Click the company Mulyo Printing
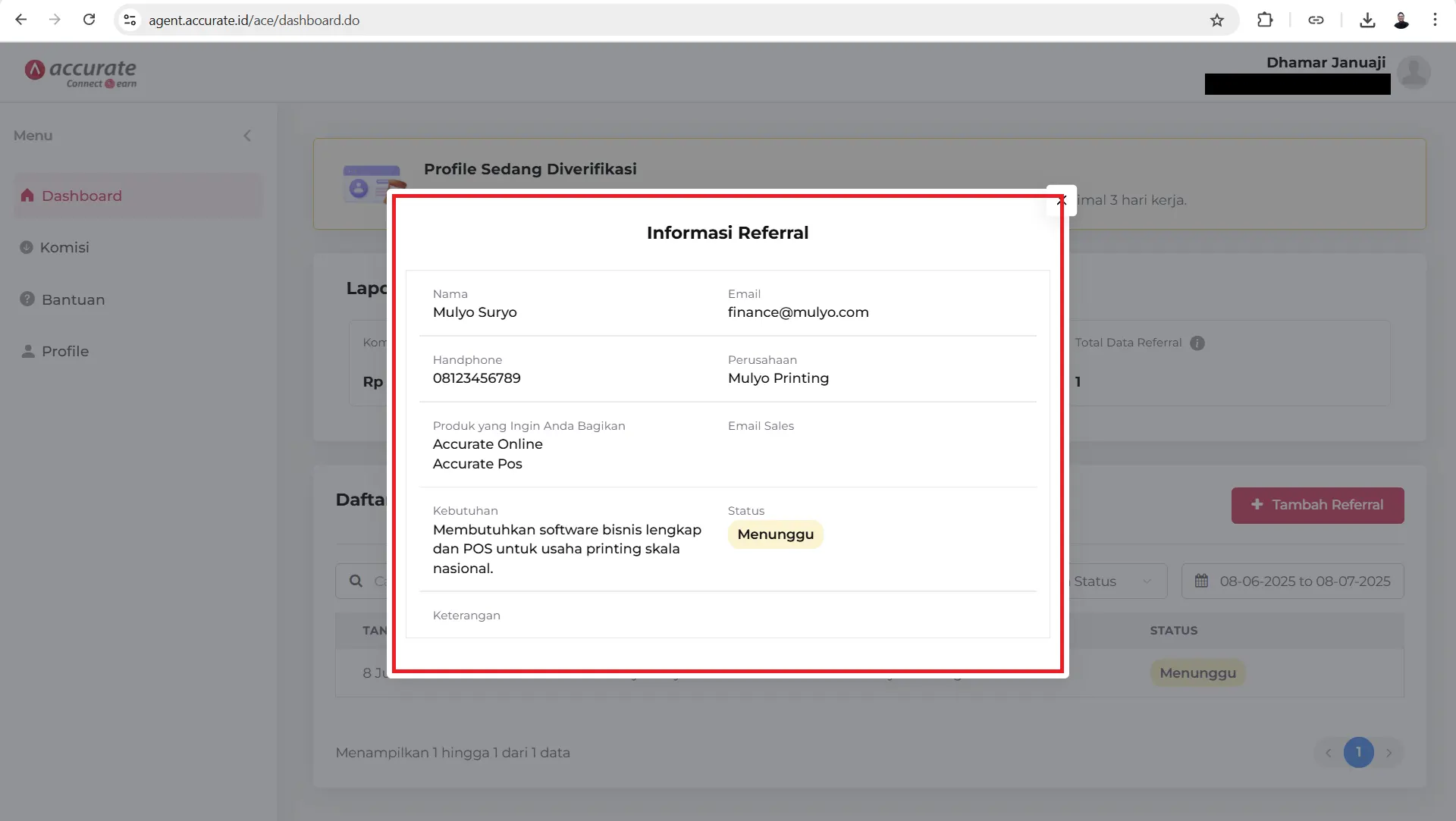Screen dimensions: 1456x821 (778, 378)
